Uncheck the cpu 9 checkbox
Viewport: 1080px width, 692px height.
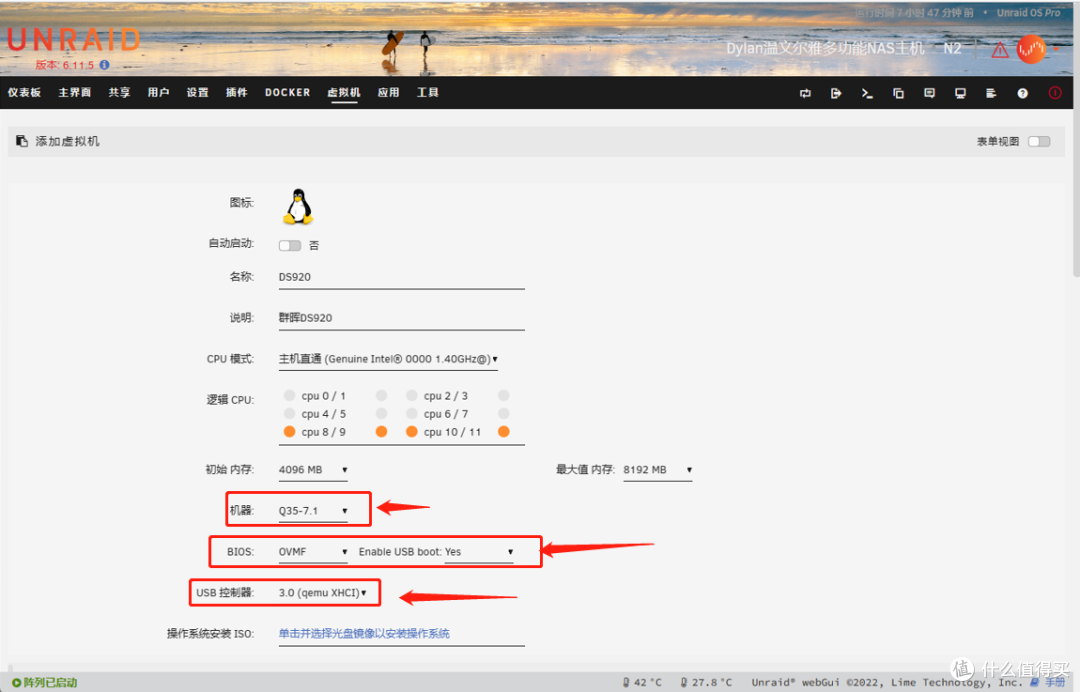pos(381,431)
